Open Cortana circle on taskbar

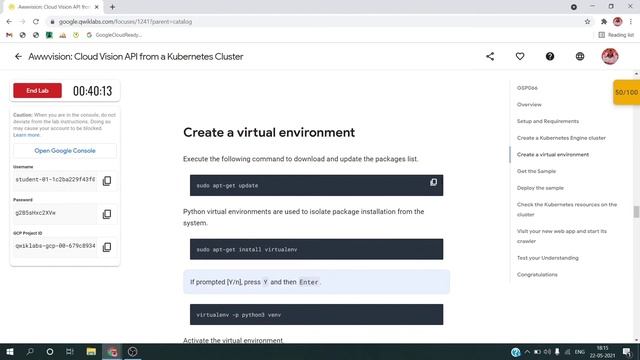click(x=50, y=351)
